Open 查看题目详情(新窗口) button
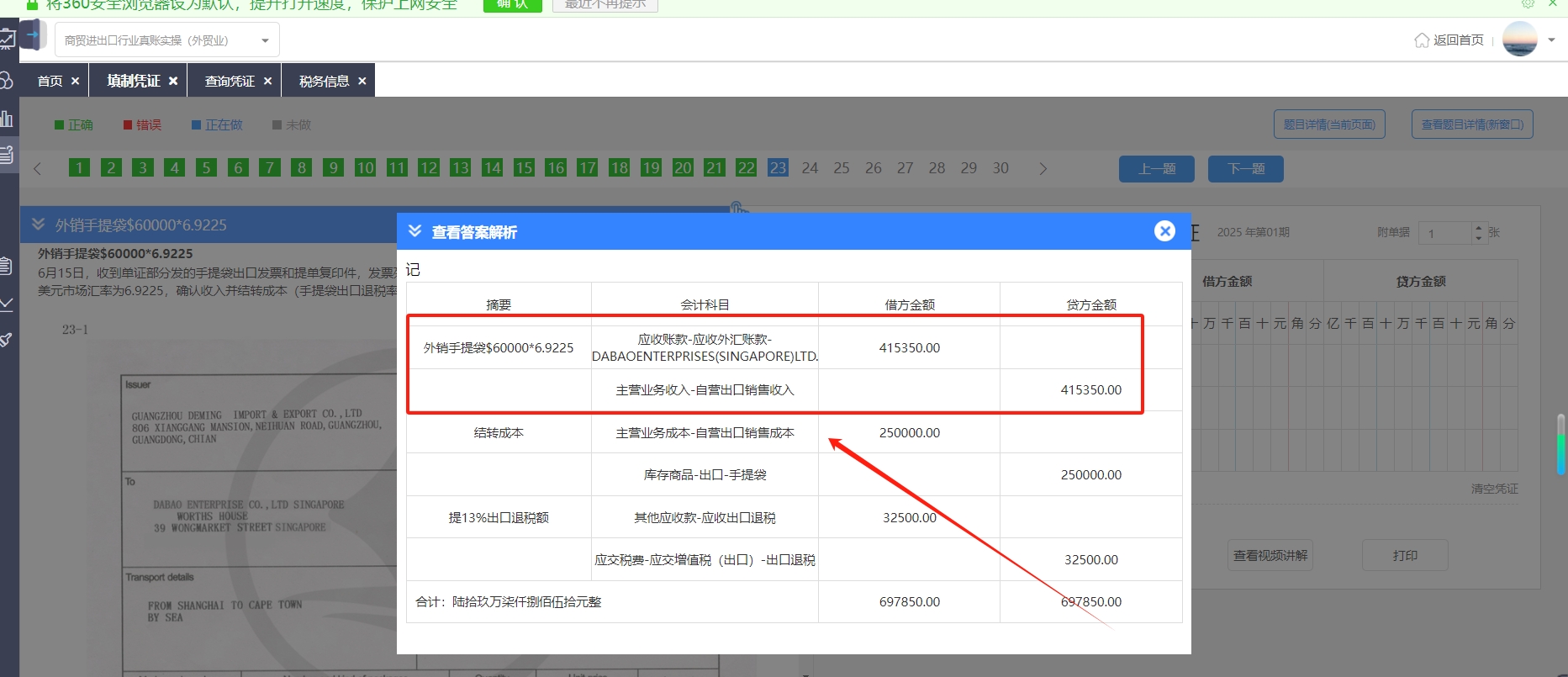The height and width of the screenshot is (677, 1568). [1472, 124]
